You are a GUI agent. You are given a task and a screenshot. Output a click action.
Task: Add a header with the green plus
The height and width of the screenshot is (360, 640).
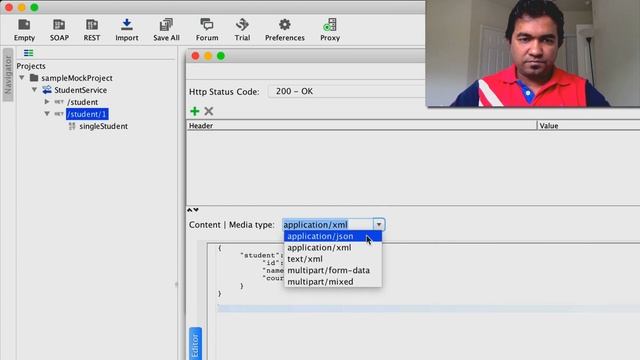click(195, 111)
